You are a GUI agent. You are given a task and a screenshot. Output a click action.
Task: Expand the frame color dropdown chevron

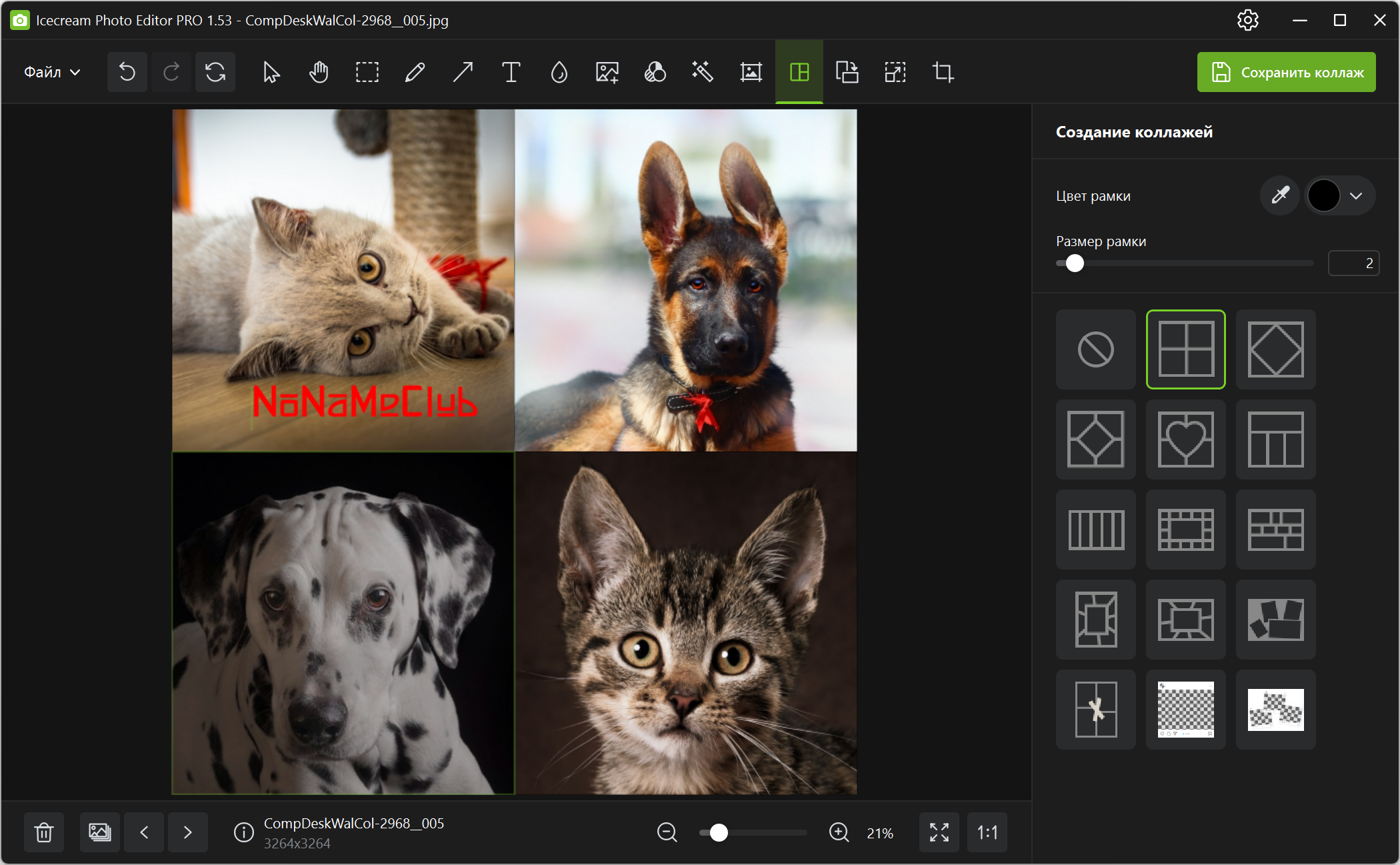click(1356, 195)
